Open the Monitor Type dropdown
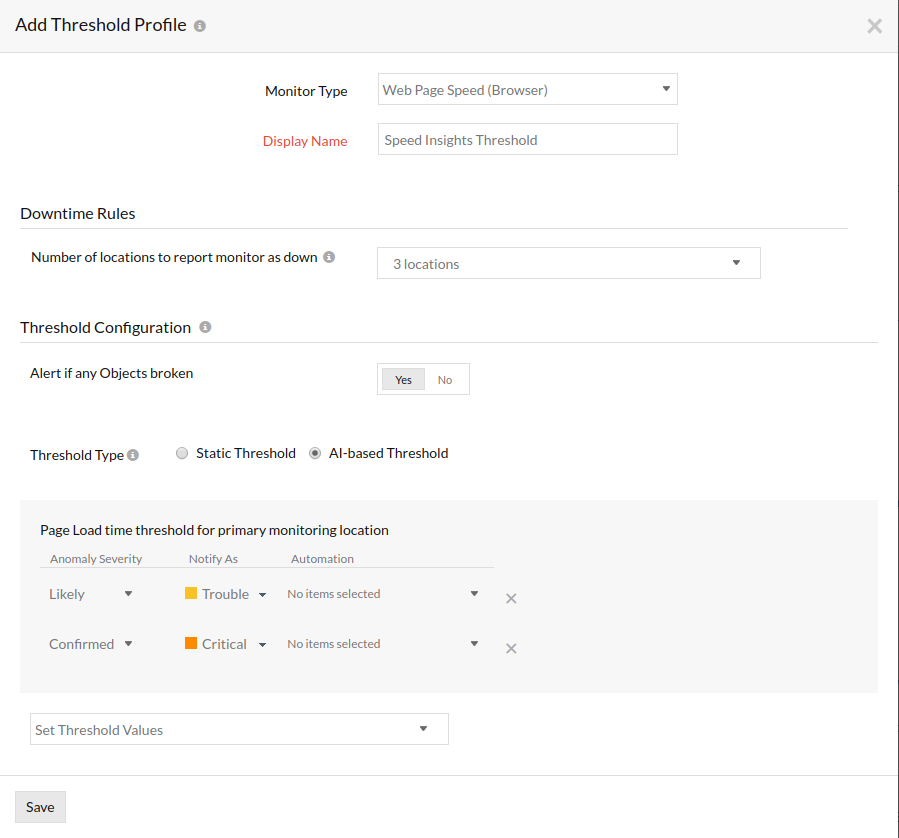The width and height of the screenshot is (899, 838). coord(527,89)
